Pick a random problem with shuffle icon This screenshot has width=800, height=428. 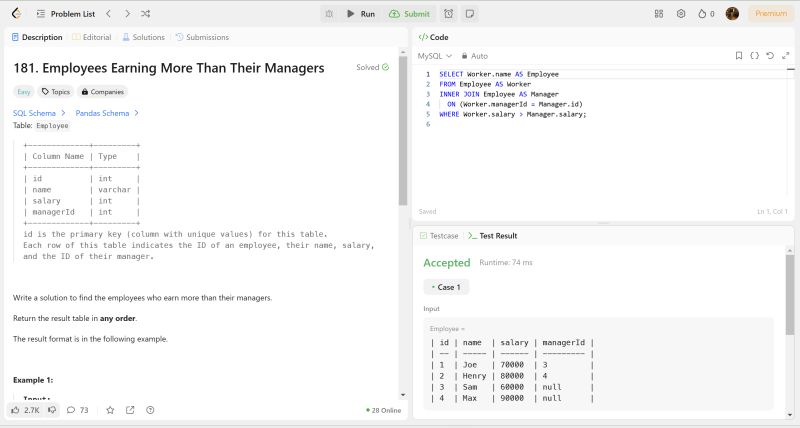(145, 14)
